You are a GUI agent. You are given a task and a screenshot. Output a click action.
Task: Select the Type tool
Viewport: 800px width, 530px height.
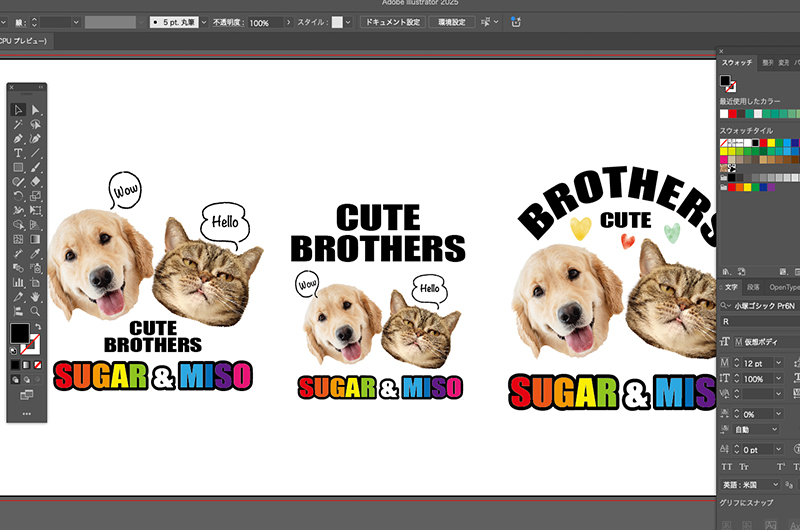(18, 153)
